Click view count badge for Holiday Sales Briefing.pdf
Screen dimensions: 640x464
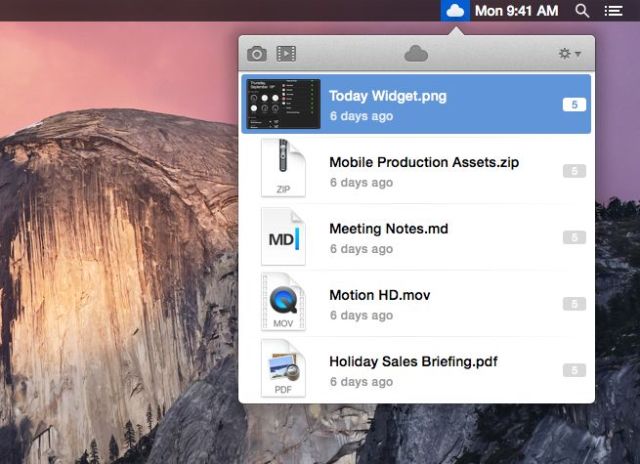[574, 370]
